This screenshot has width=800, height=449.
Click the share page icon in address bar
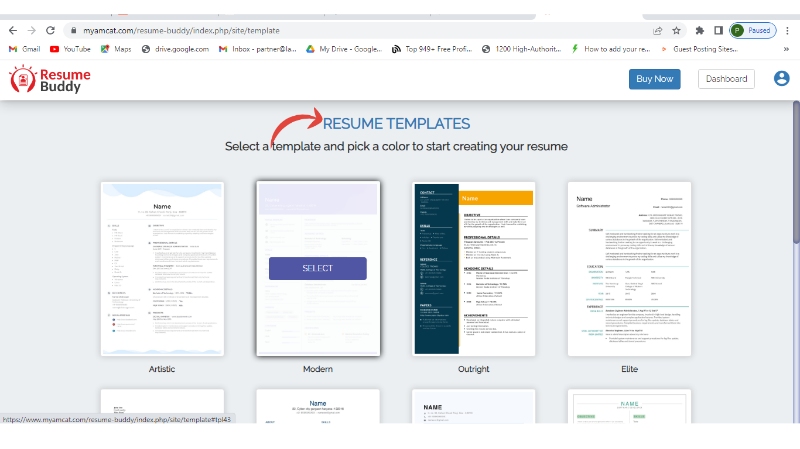point(655,31)
